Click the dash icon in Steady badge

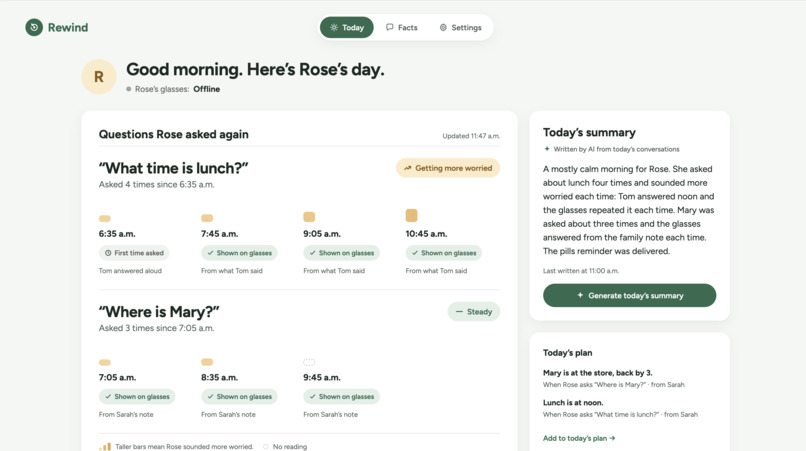click(459, 312)
